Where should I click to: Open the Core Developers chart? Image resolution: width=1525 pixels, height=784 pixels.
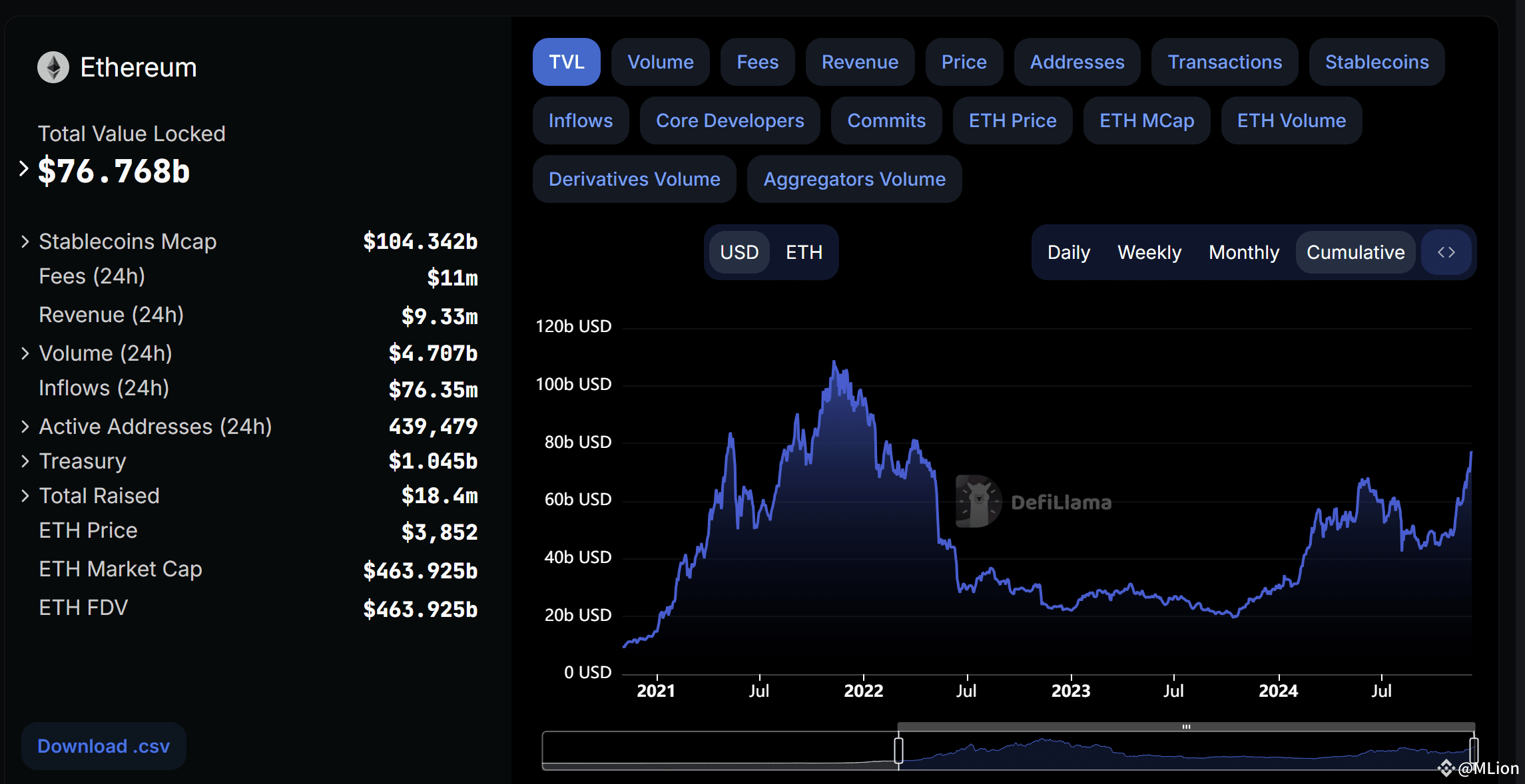tap(729, 120)
